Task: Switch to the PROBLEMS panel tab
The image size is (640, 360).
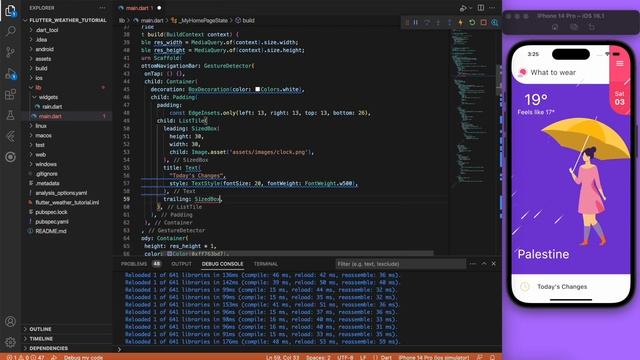Action: point(134,264)
